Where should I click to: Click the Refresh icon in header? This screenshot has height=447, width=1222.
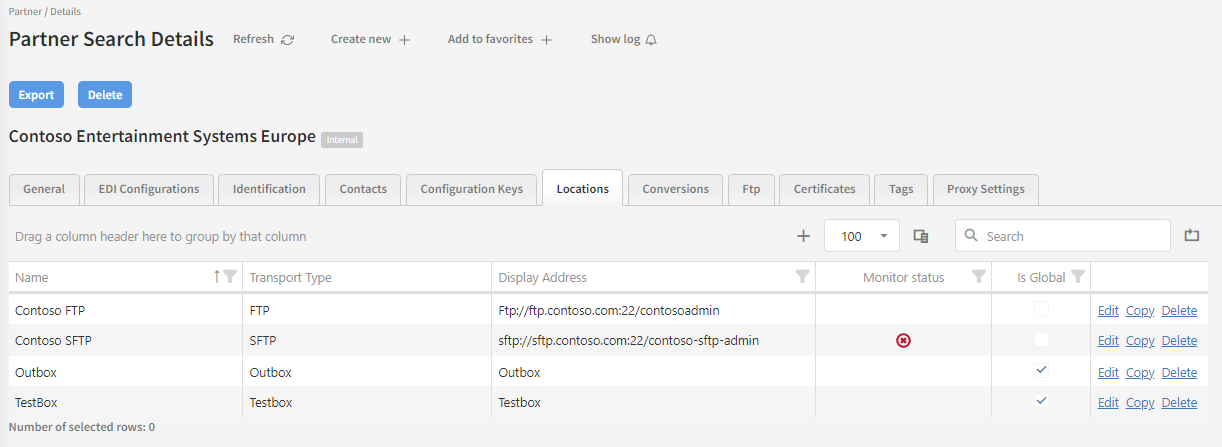(x=288, y=40)
